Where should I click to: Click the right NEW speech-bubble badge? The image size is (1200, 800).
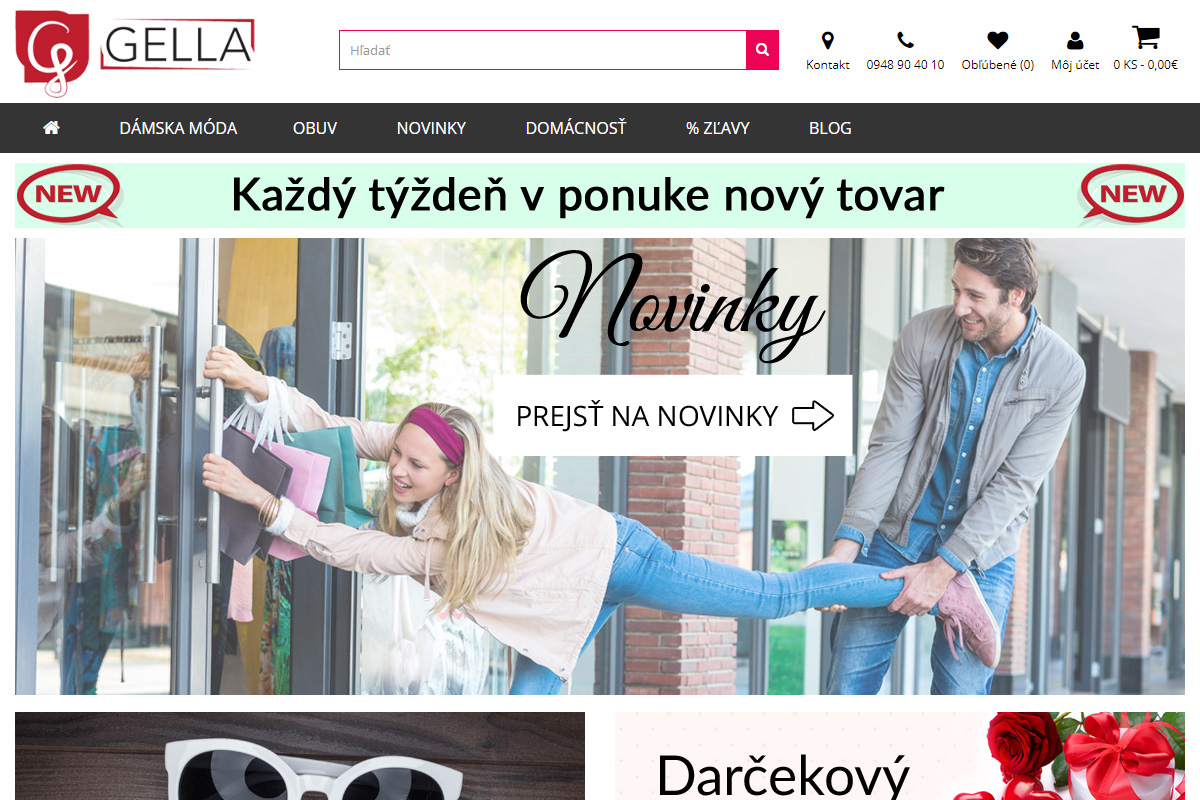[1131, 194]
